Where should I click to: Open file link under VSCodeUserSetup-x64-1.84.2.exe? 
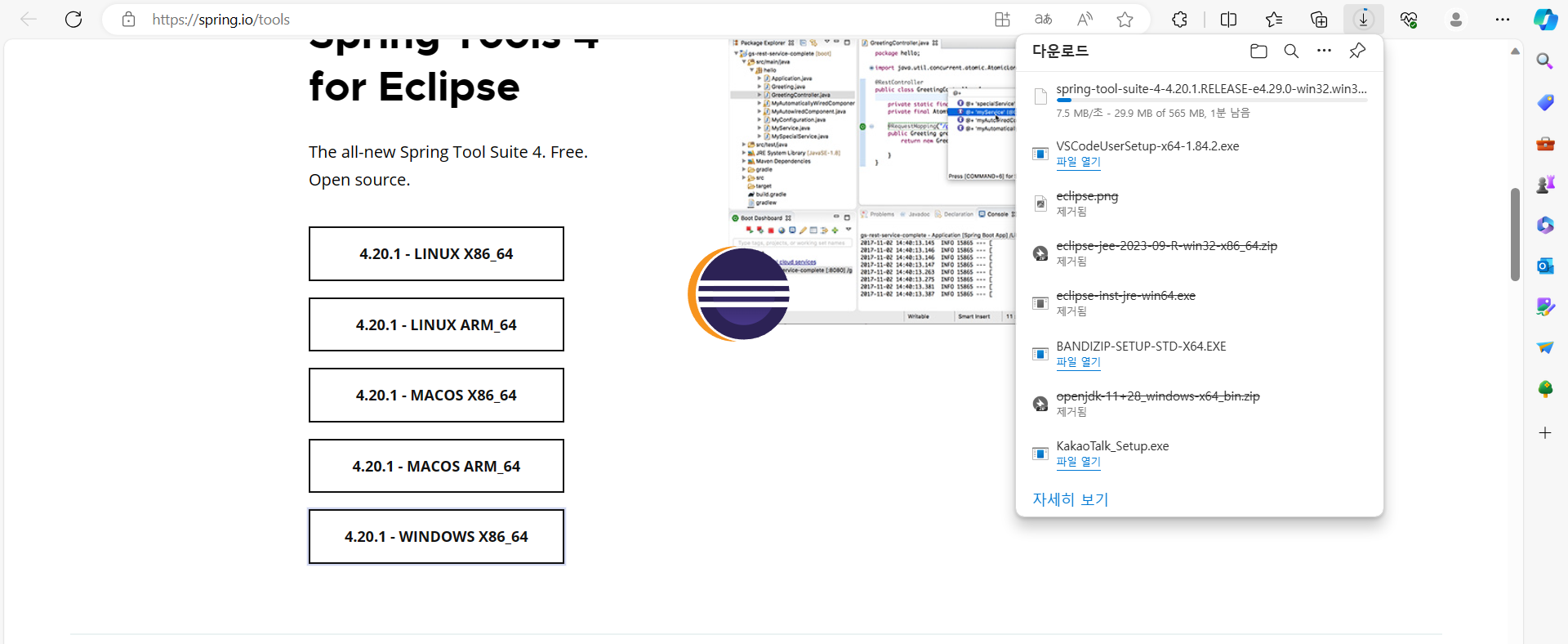coord(1078,162)
